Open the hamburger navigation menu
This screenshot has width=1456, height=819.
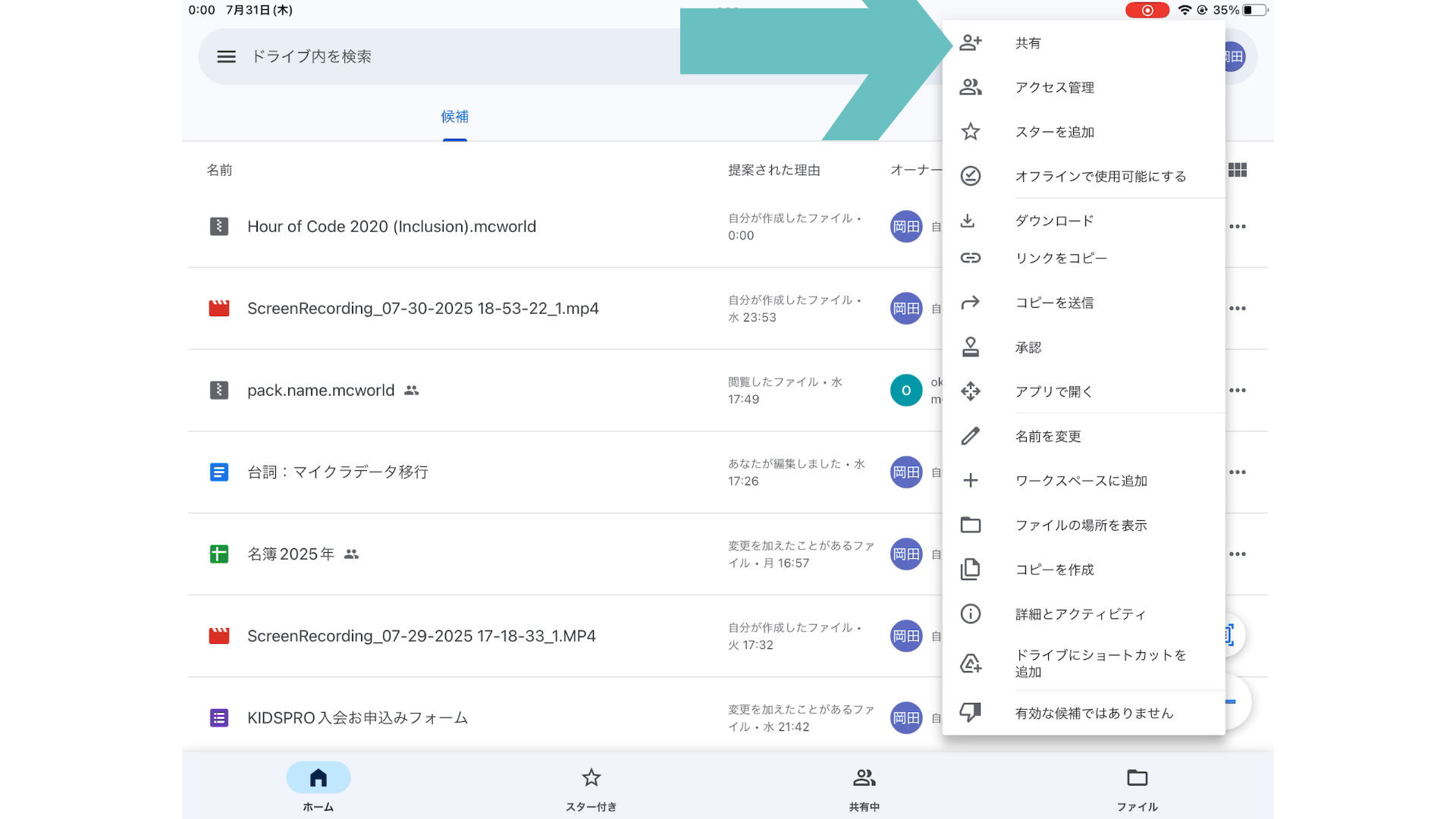pos(226,57)
